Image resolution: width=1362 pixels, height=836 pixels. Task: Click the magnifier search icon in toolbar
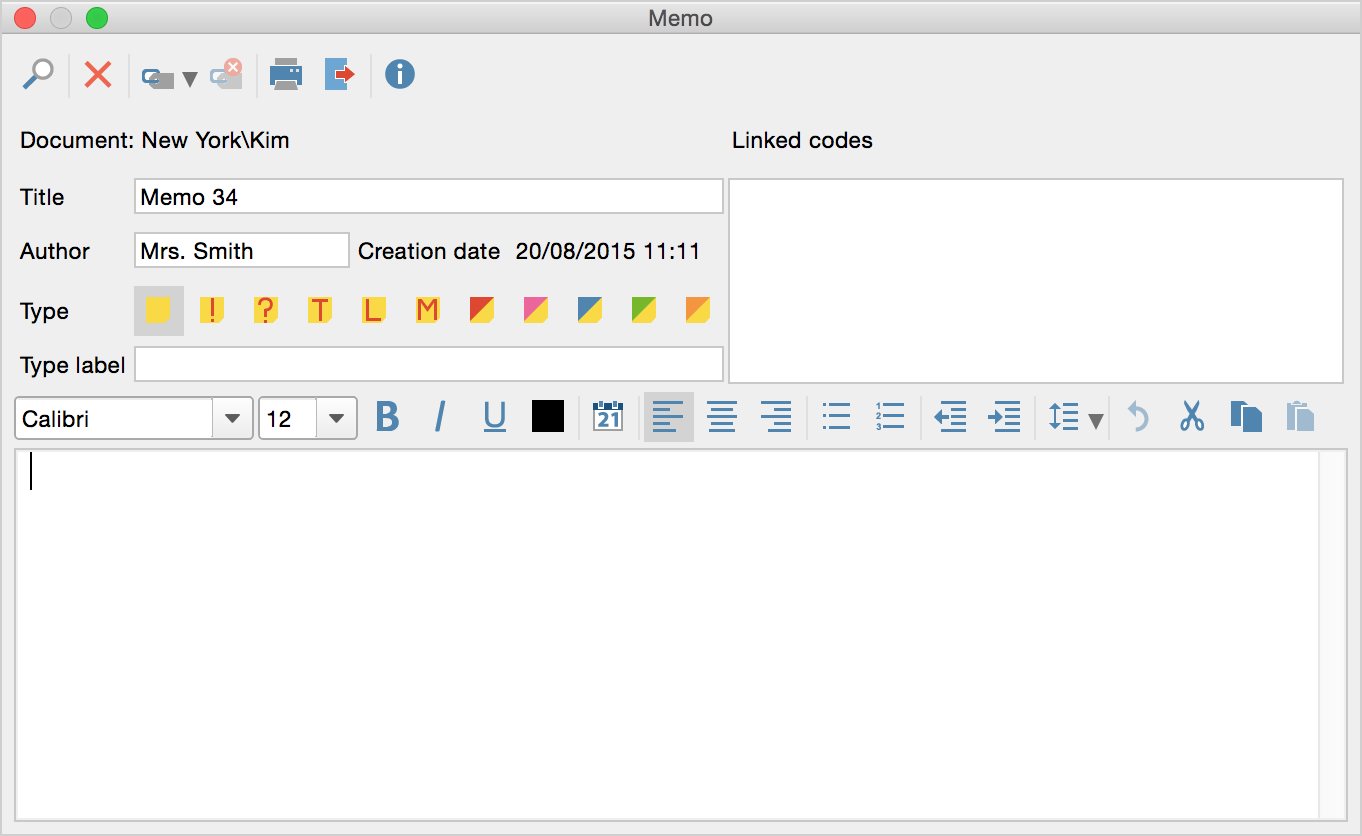coord(38,75)
